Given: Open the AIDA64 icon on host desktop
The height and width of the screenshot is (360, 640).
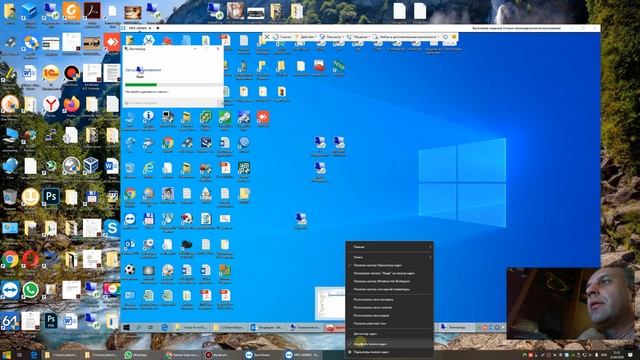Looking at the screenshot, I should click(10, 321).
